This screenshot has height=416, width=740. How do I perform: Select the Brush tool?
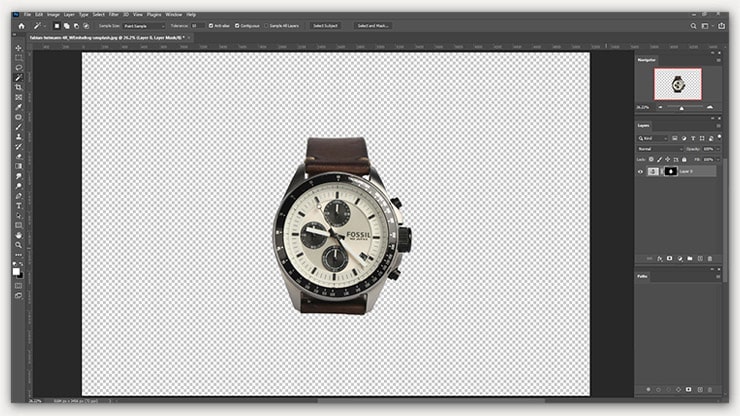pos(18,127)
